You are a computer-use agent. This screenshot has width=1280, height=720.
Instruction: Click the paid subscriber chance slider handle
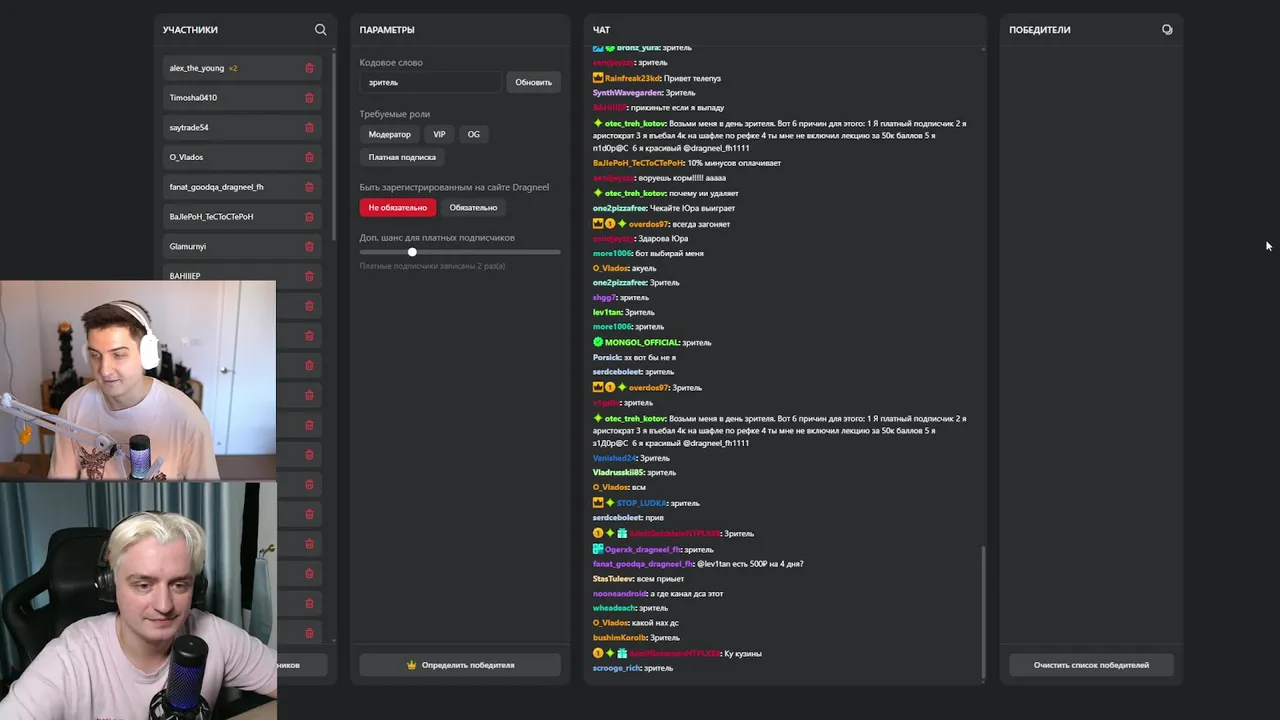point(412,252)
